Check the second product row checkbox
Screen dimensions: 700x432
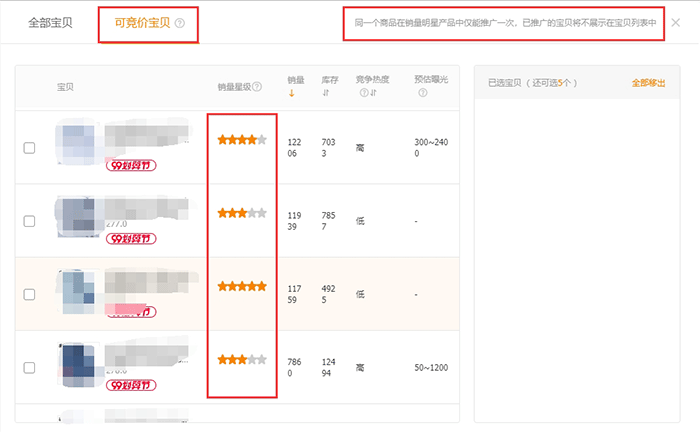(x=29, y=221)
